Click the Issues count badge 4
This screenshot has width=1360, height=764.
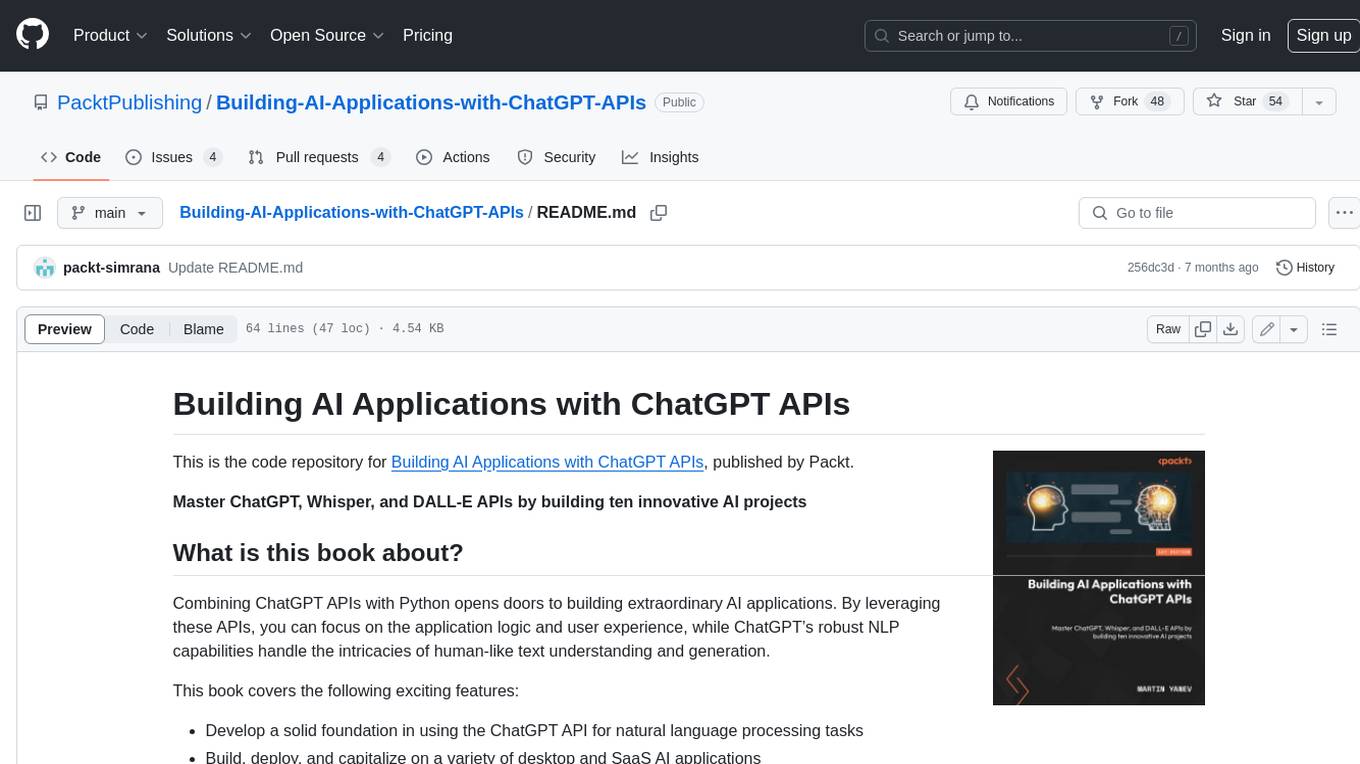click(x=212, y=157)
